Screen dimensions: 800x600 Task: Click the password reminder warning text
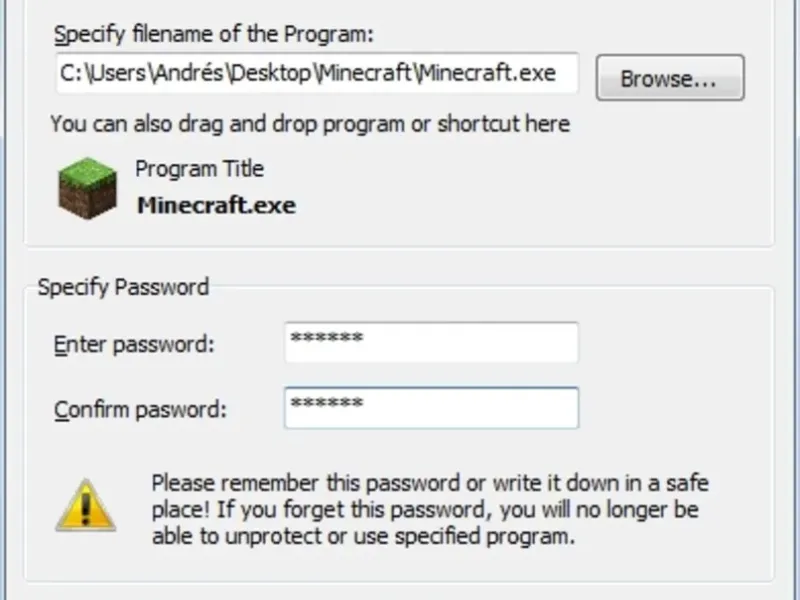coord(429,509)
